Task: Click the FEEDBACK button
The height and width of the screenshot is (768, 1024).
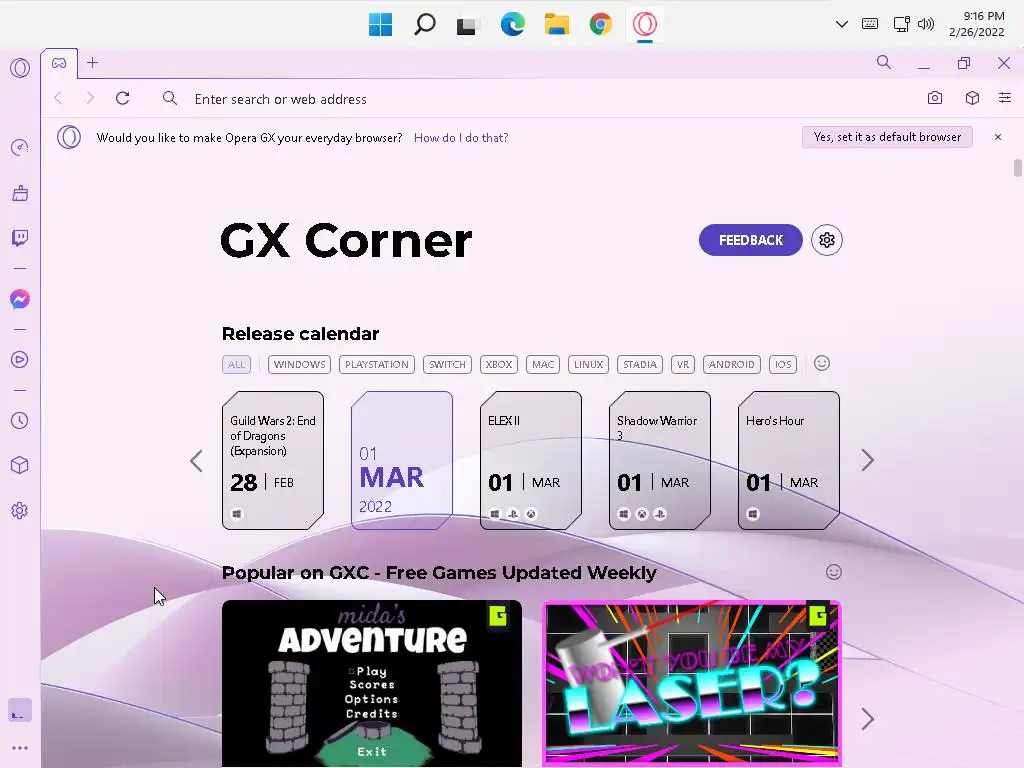Action: pyautogui.click(x=750, y=240)
